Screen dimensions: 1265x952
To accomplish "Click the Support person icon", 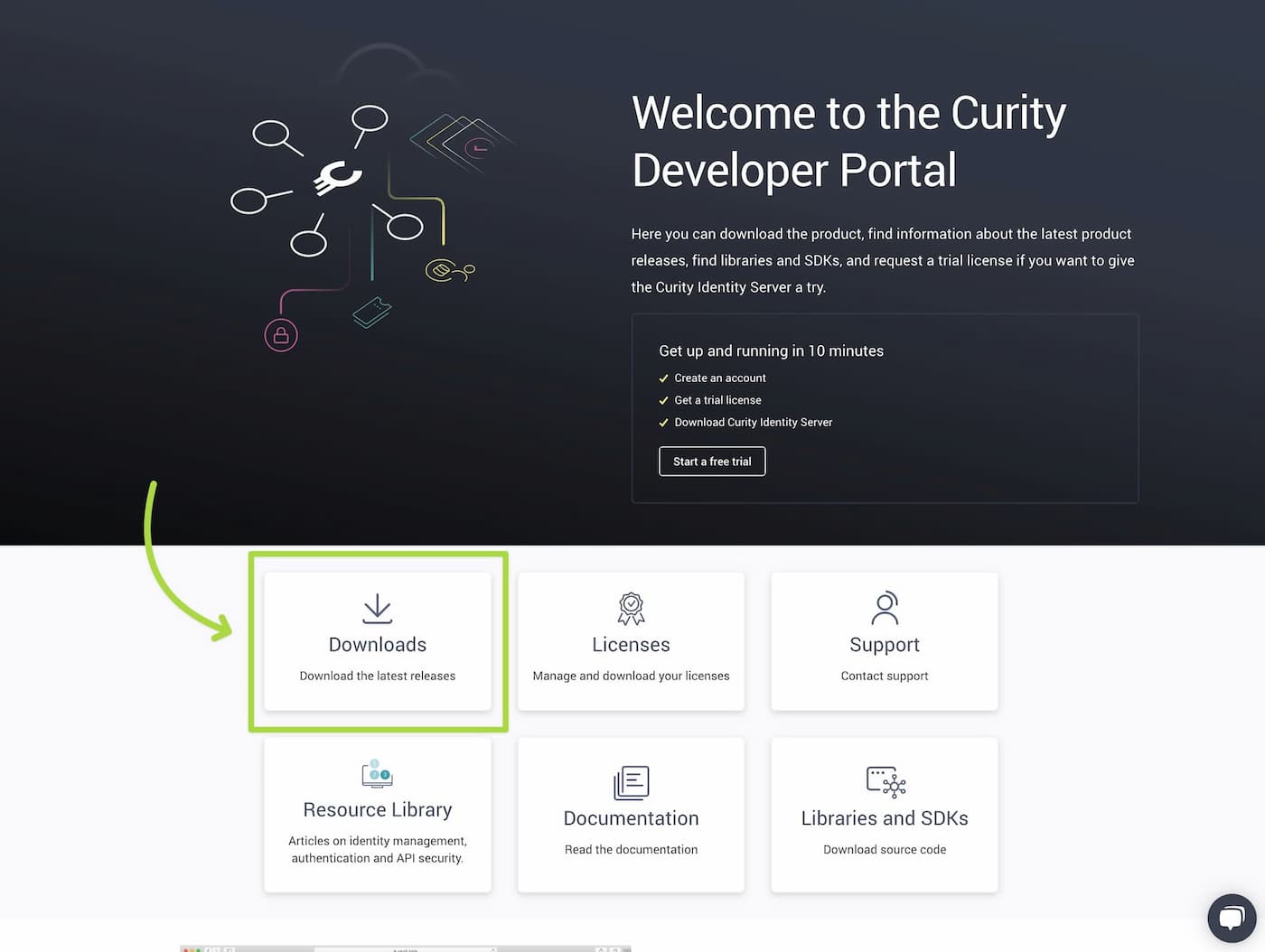I will [x=885, y=608].
